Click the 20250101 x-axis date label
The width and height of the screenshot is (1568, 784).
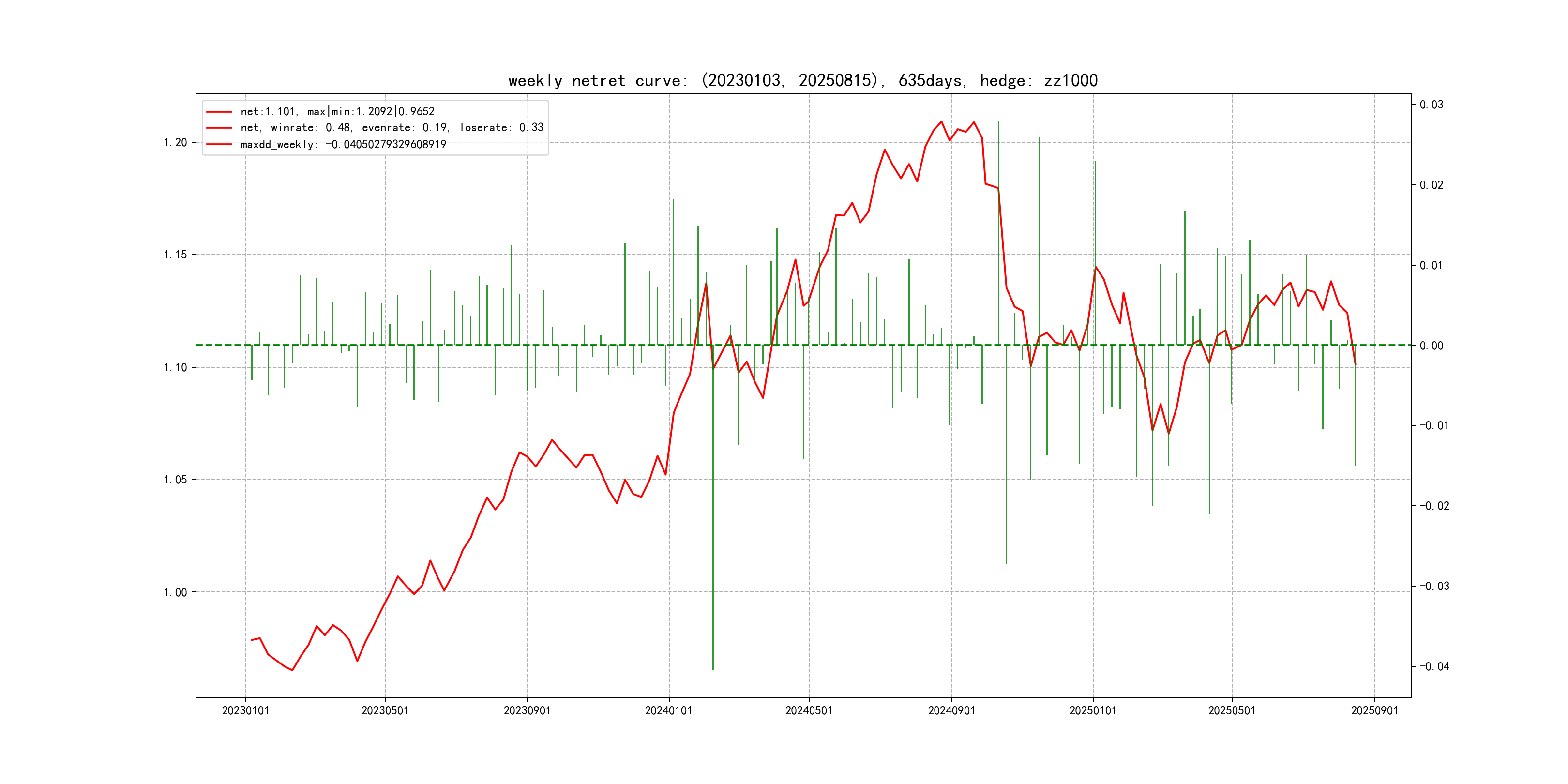click(1093, 710)
